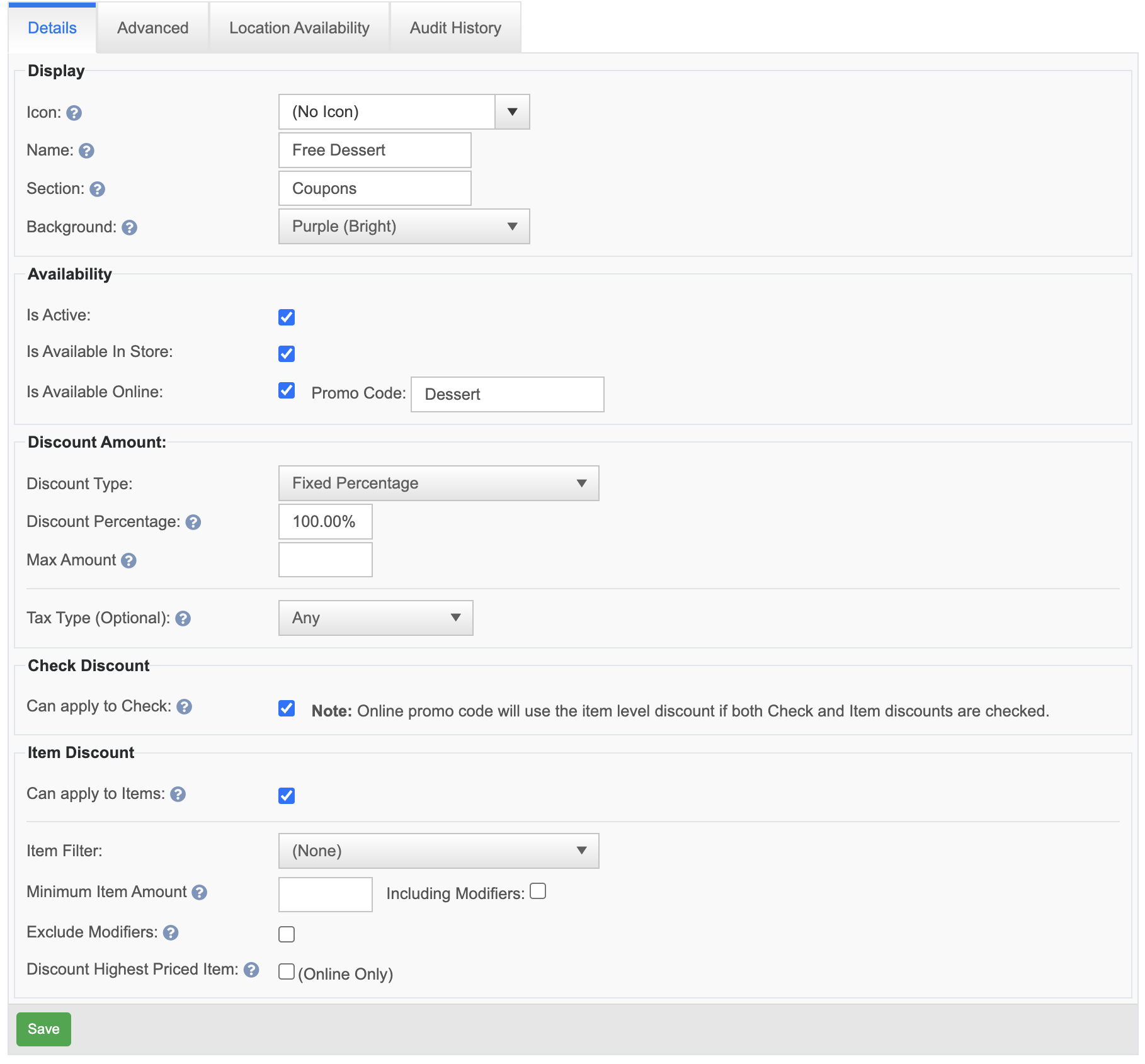Expand the Item Filter dropdown
This screenshot has height=1064, width=1145.
pos(438,851)
